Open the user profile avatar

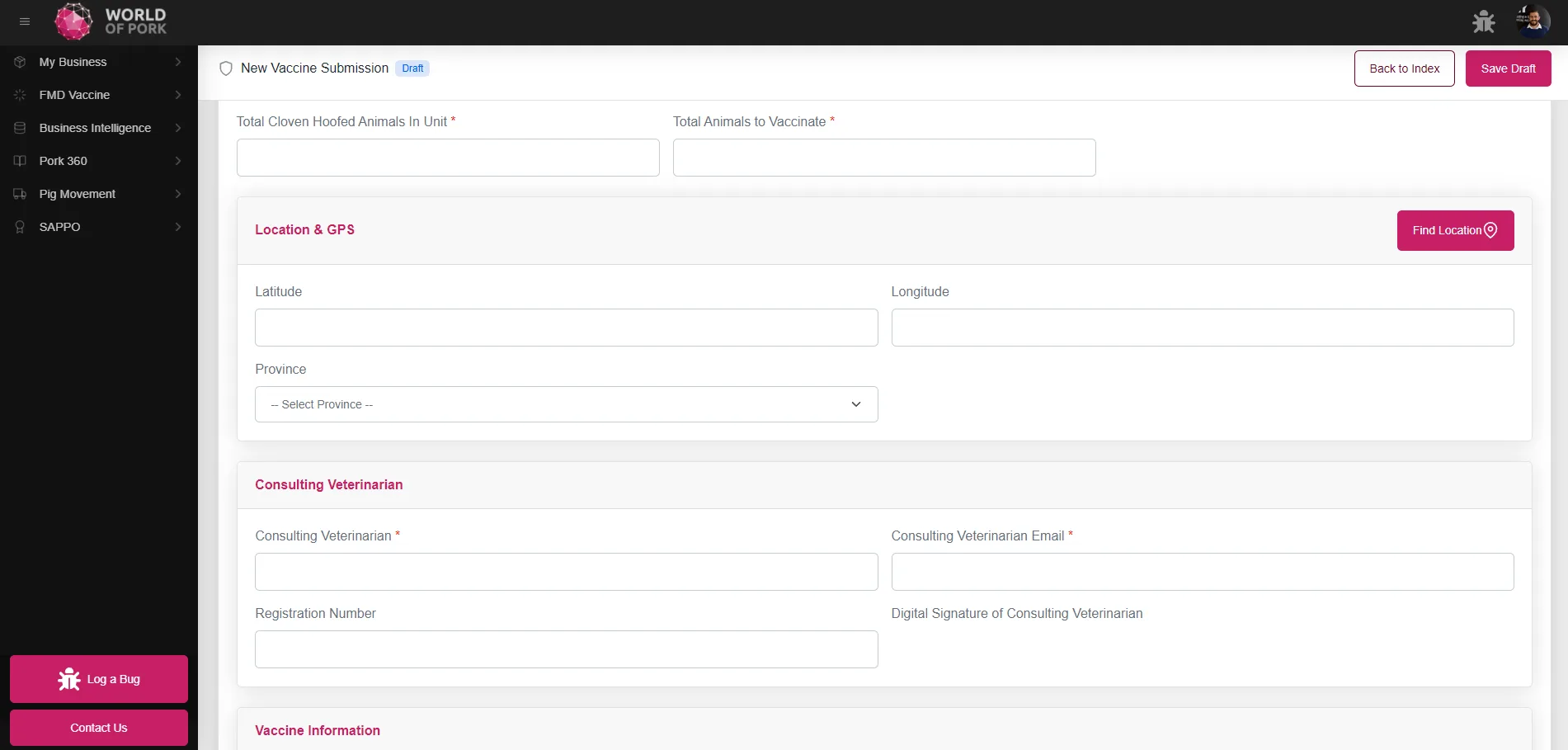click(x=1533, y=21)
